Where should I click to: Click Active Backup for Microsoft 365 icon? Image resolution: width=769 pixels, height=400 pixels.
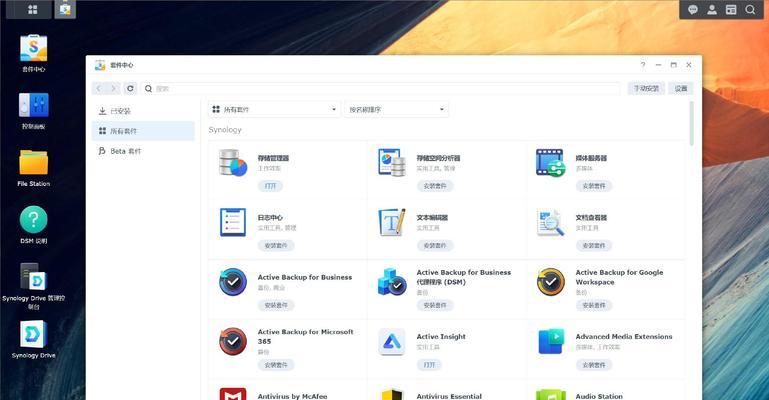coord(232,341)
